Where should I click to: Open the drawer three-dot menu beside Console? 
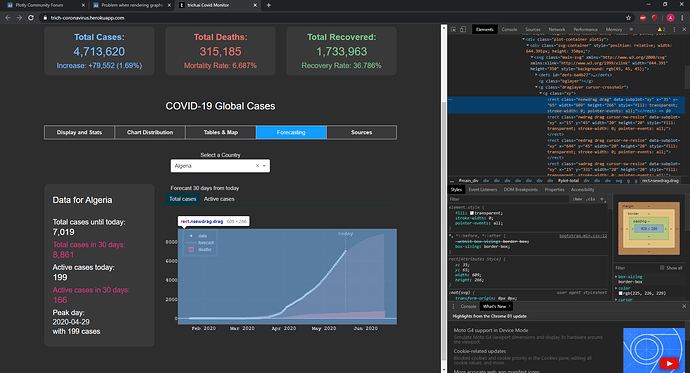[453, 306]
